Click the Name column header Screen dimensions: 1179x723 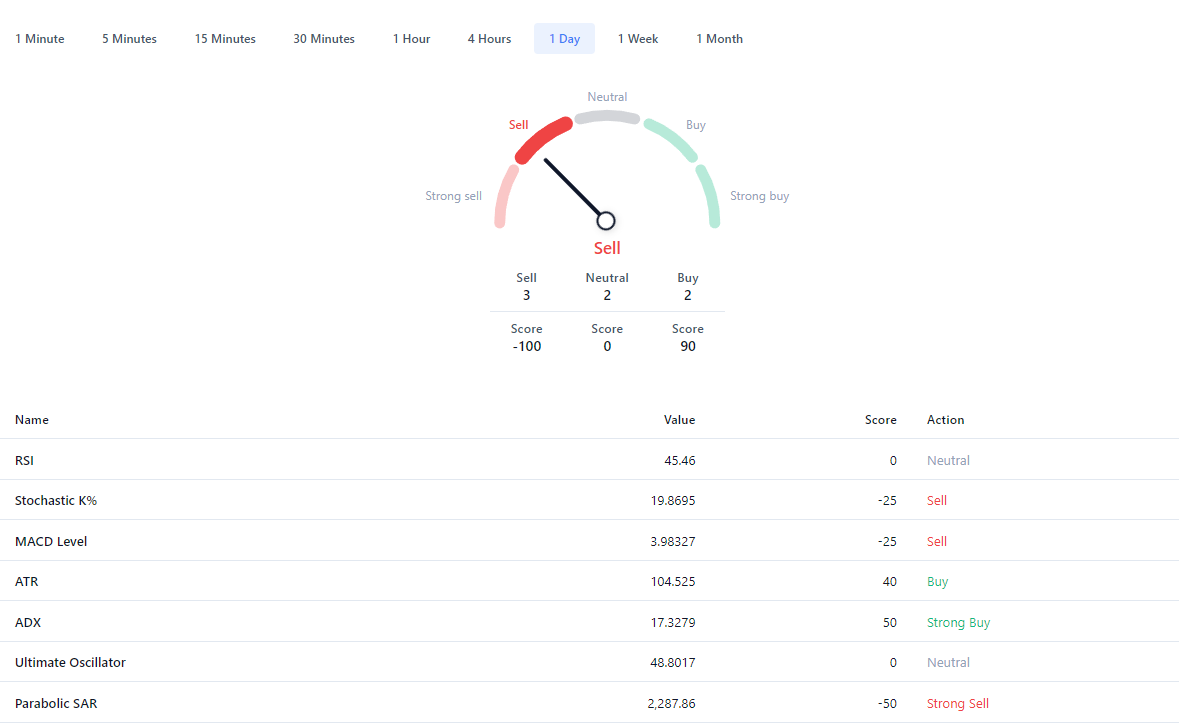(32, 419)
